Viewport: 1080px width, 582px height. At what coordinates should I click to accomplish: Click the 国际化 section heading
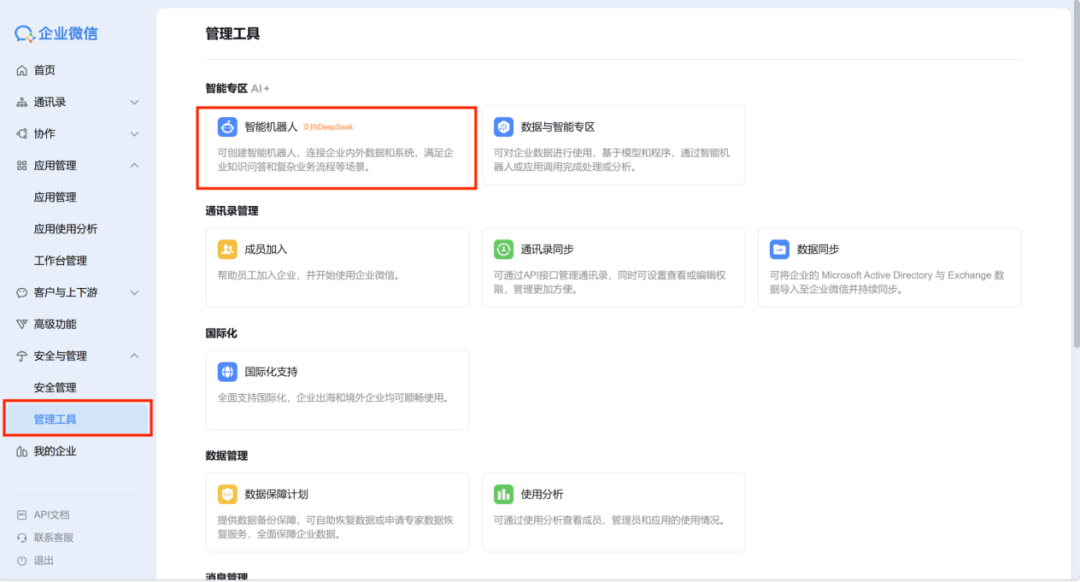[x=221, y=333]
